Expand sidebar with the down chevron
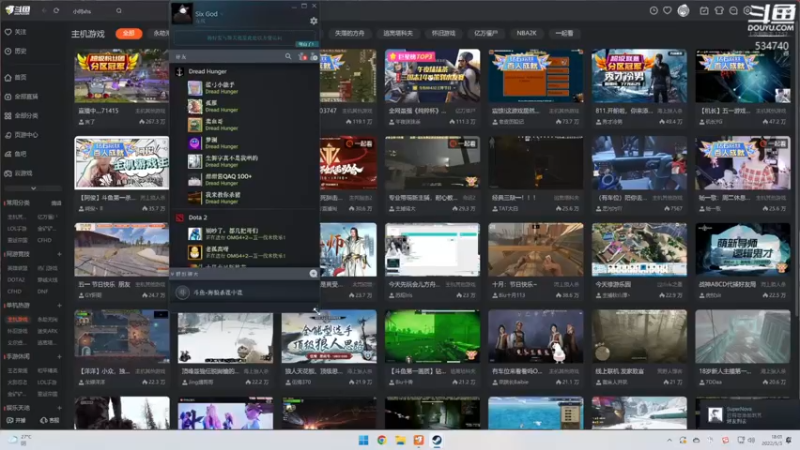 [x=33, y=188]
